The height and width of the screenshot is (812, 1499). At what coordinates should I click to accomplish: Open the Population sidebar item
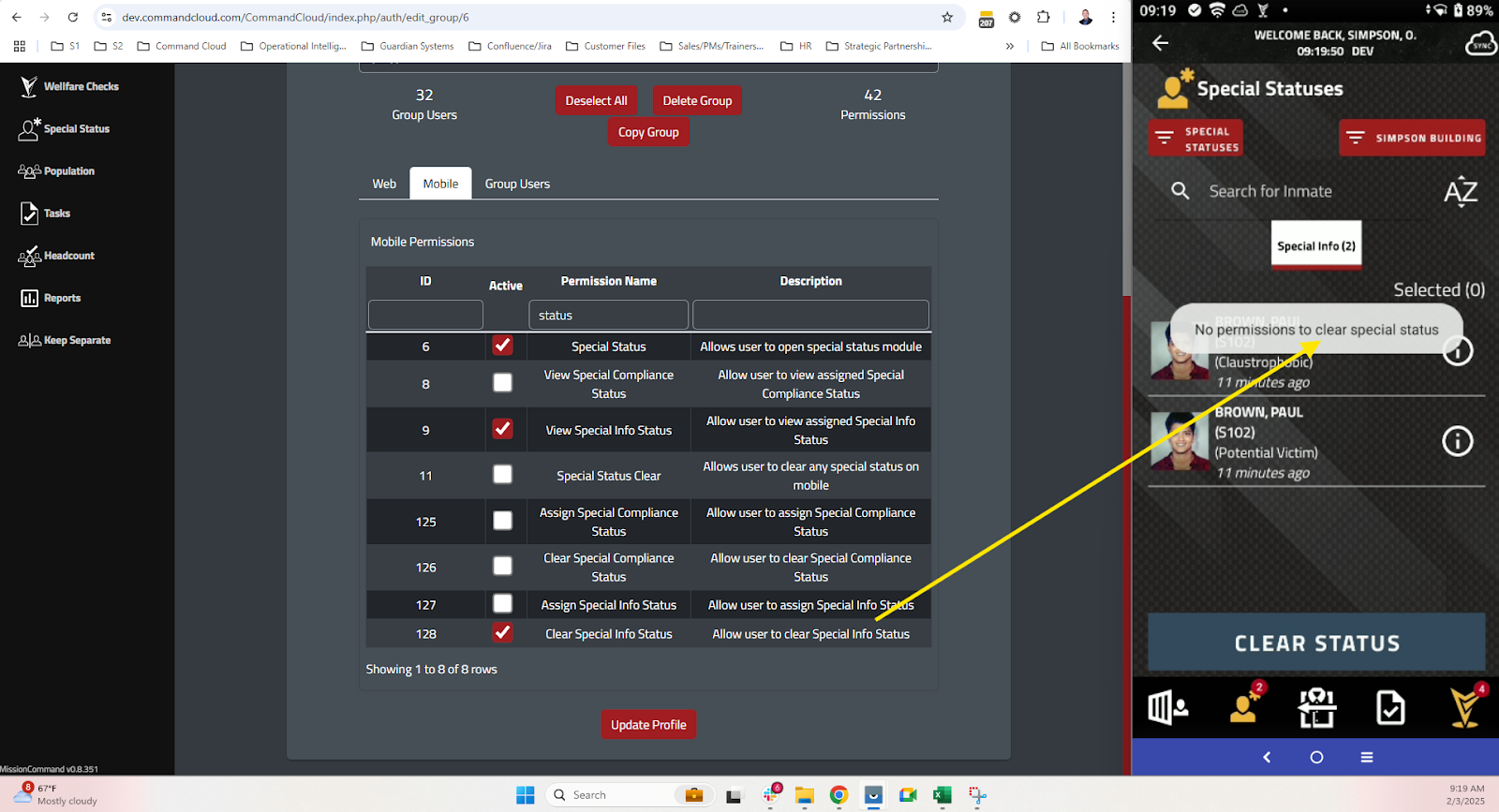point(57,171)
